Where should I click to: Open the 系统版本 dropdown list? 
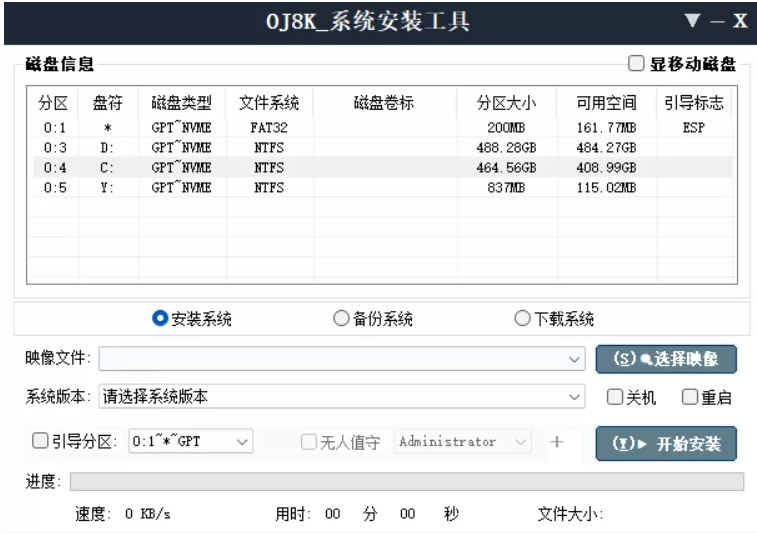click(574, 397)
